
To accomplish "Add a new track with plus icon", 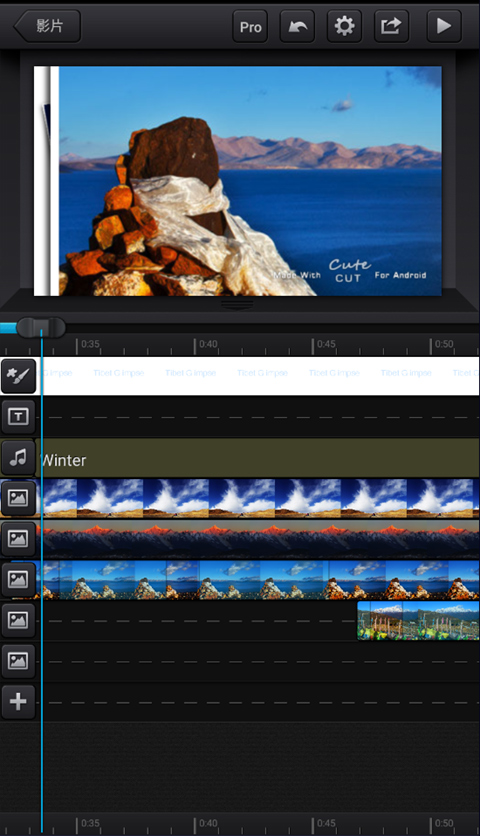I will [x=18, y=701].
